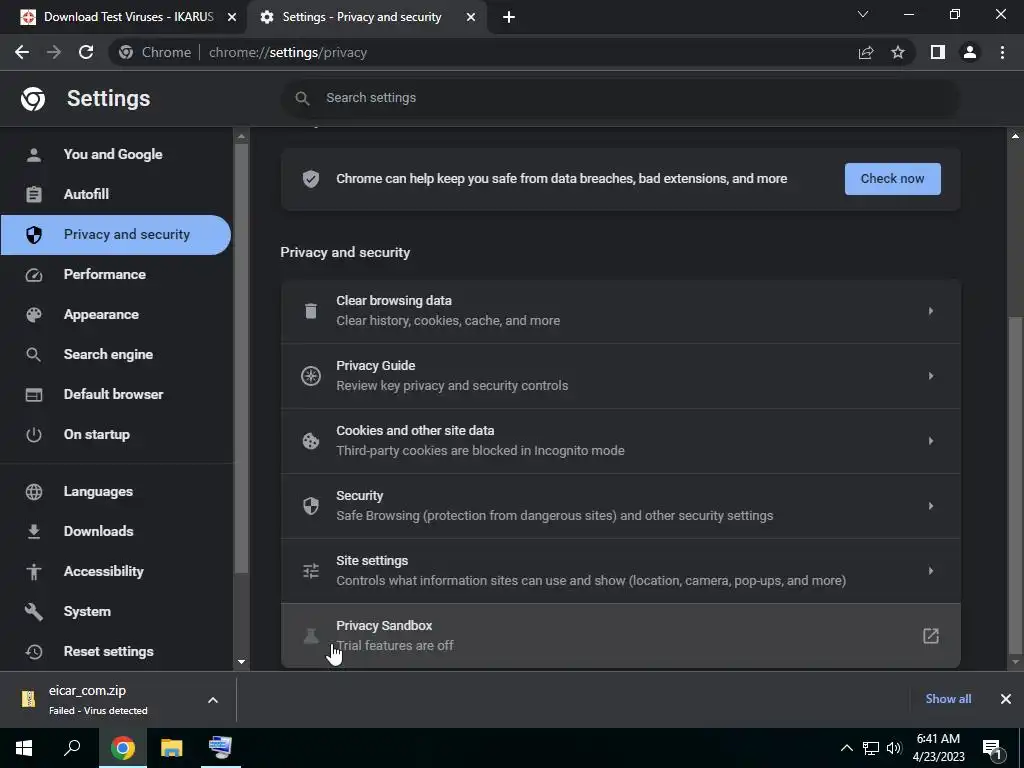This screenshot has height=768, width=1024.
Task: Open the side panel icon in toolbar
Action: [x=938, y=52]
